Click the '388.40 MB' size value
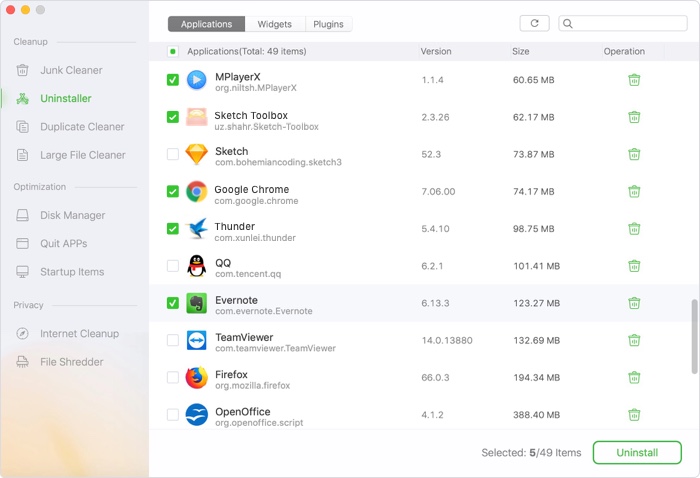 click(536, 415)
